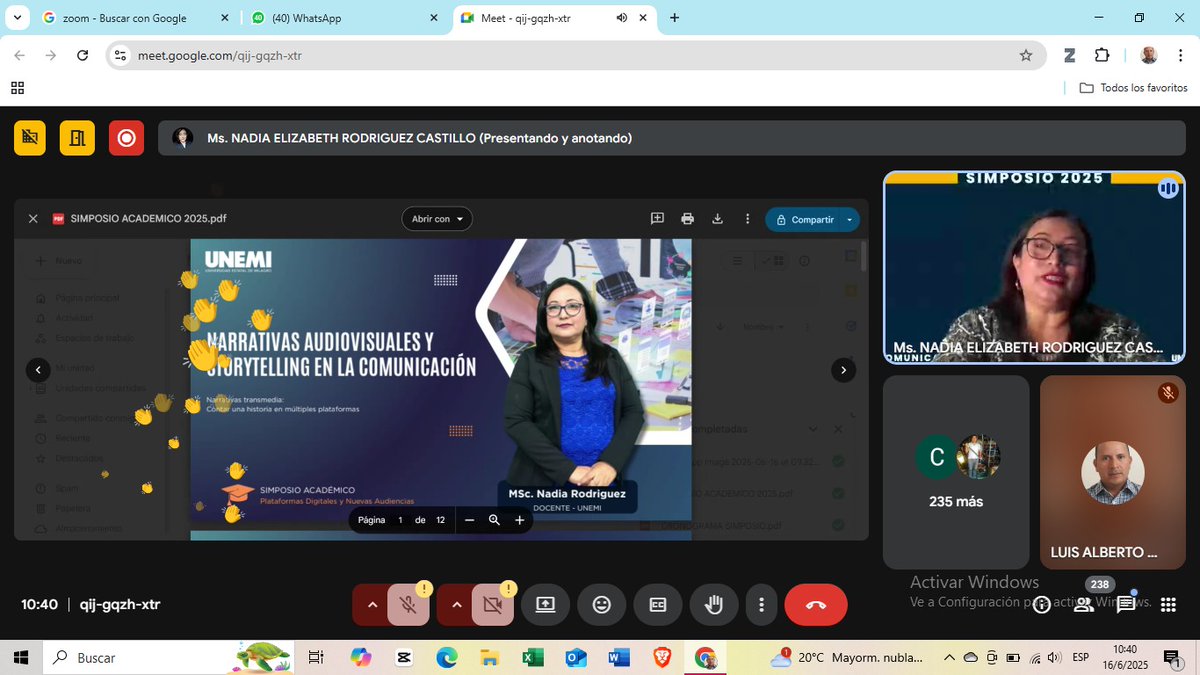The height and width of the screenshot is (675, 1200).
Task: Open the 'Abrir con' dropdown
Action: 437,219
